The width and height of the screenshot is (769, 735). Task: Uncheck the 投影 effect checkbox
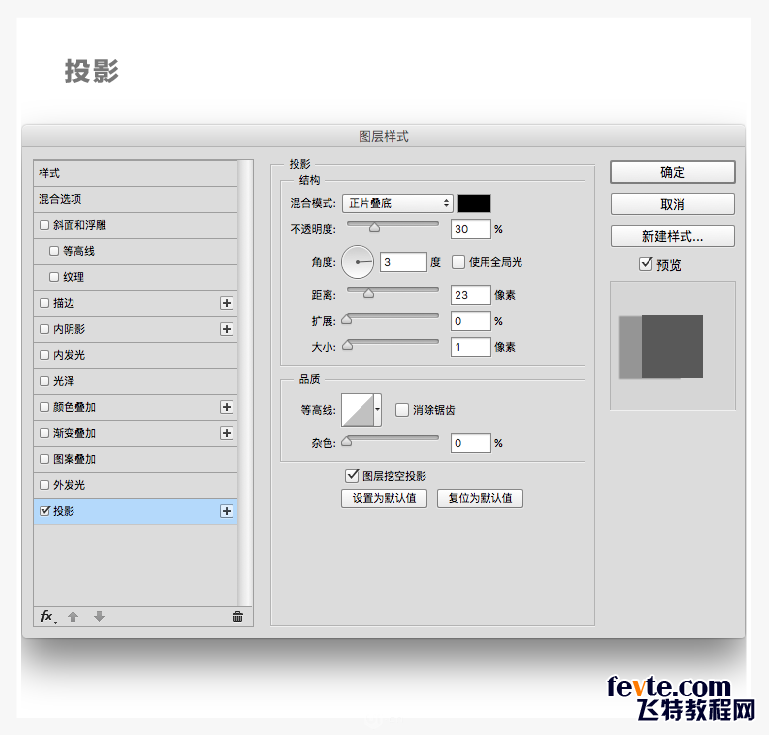[45, 511]
